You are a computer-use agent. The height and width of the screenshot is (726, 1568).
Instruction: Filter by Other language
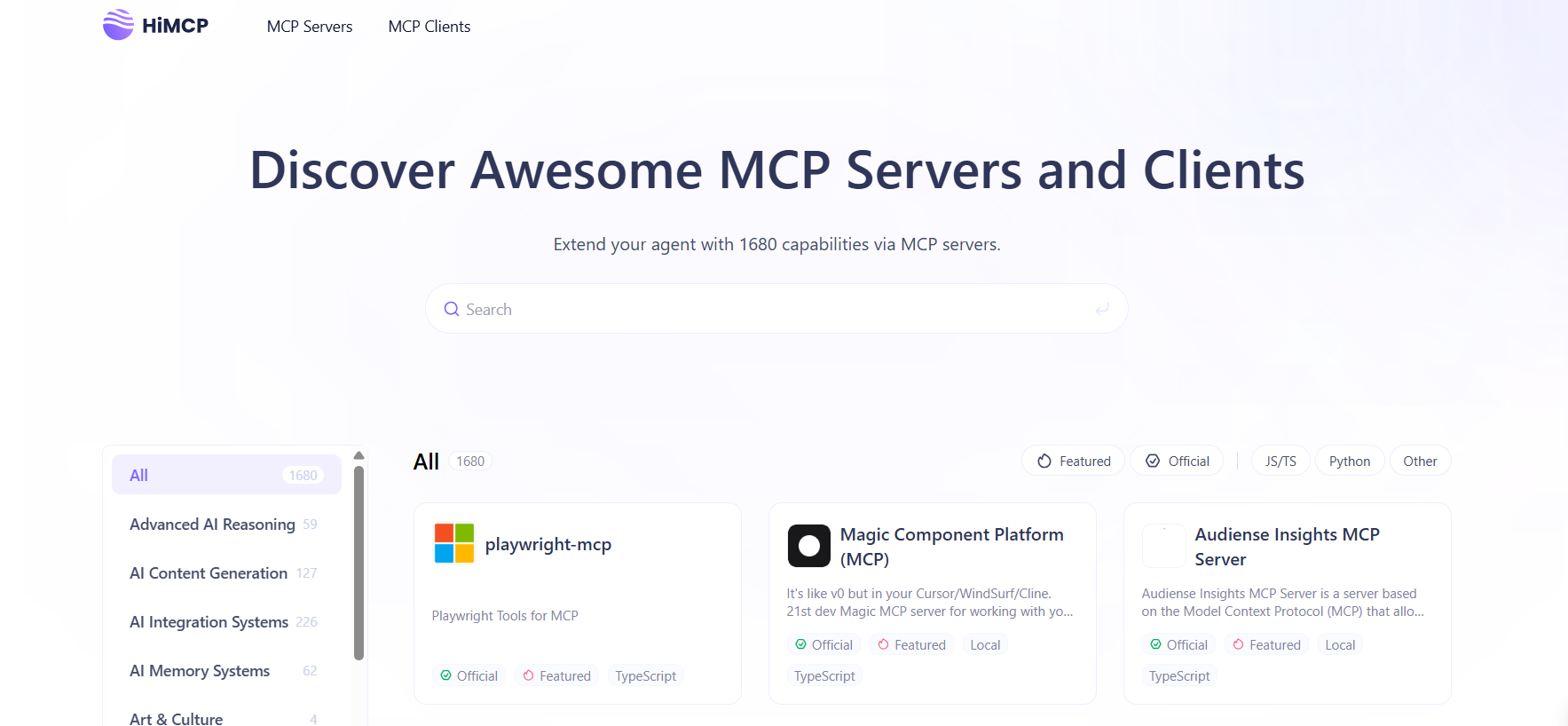[x=1420, y=461]
